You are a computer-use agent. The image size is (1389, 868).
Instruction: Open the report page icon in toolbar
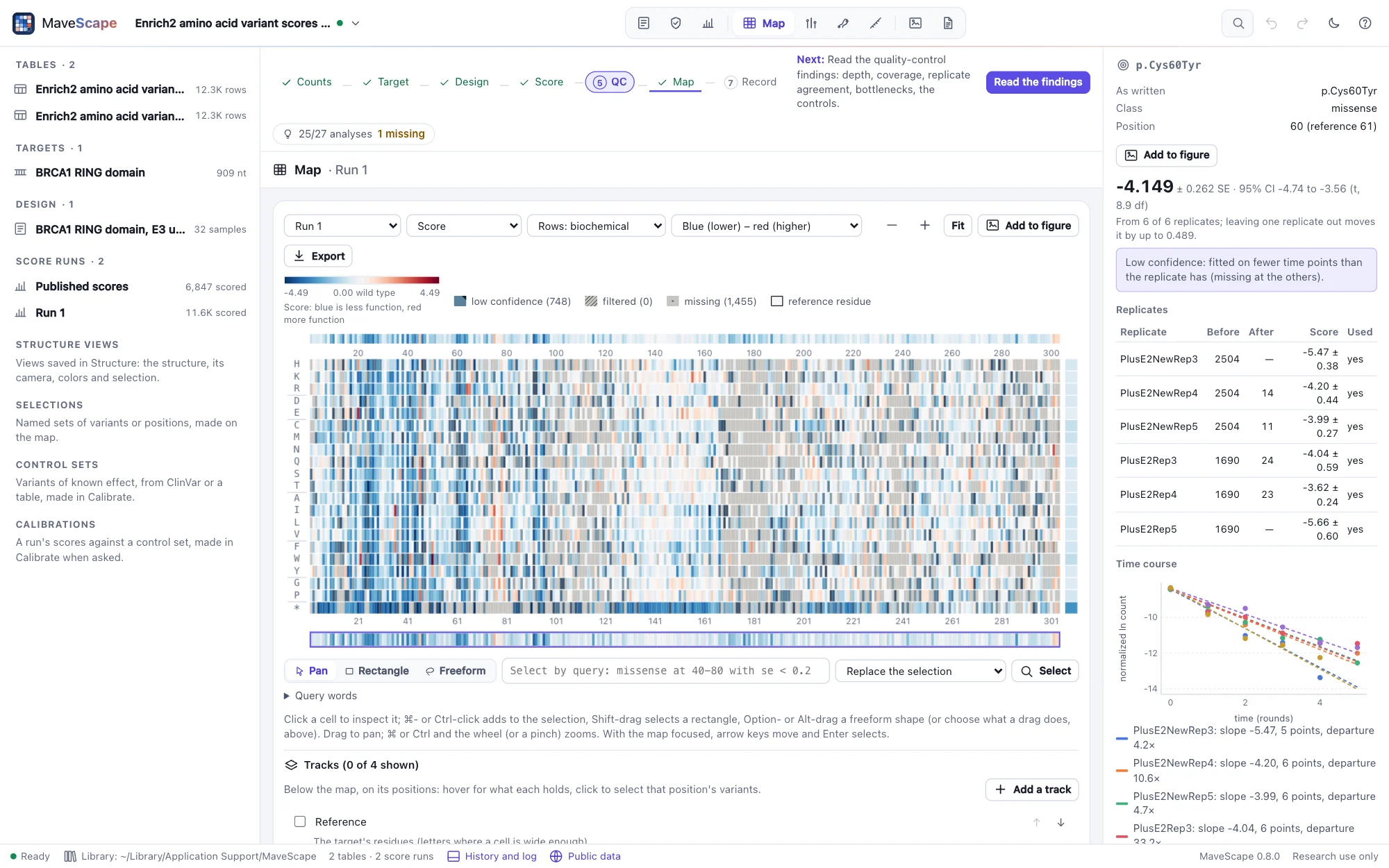tap(948, 23)
